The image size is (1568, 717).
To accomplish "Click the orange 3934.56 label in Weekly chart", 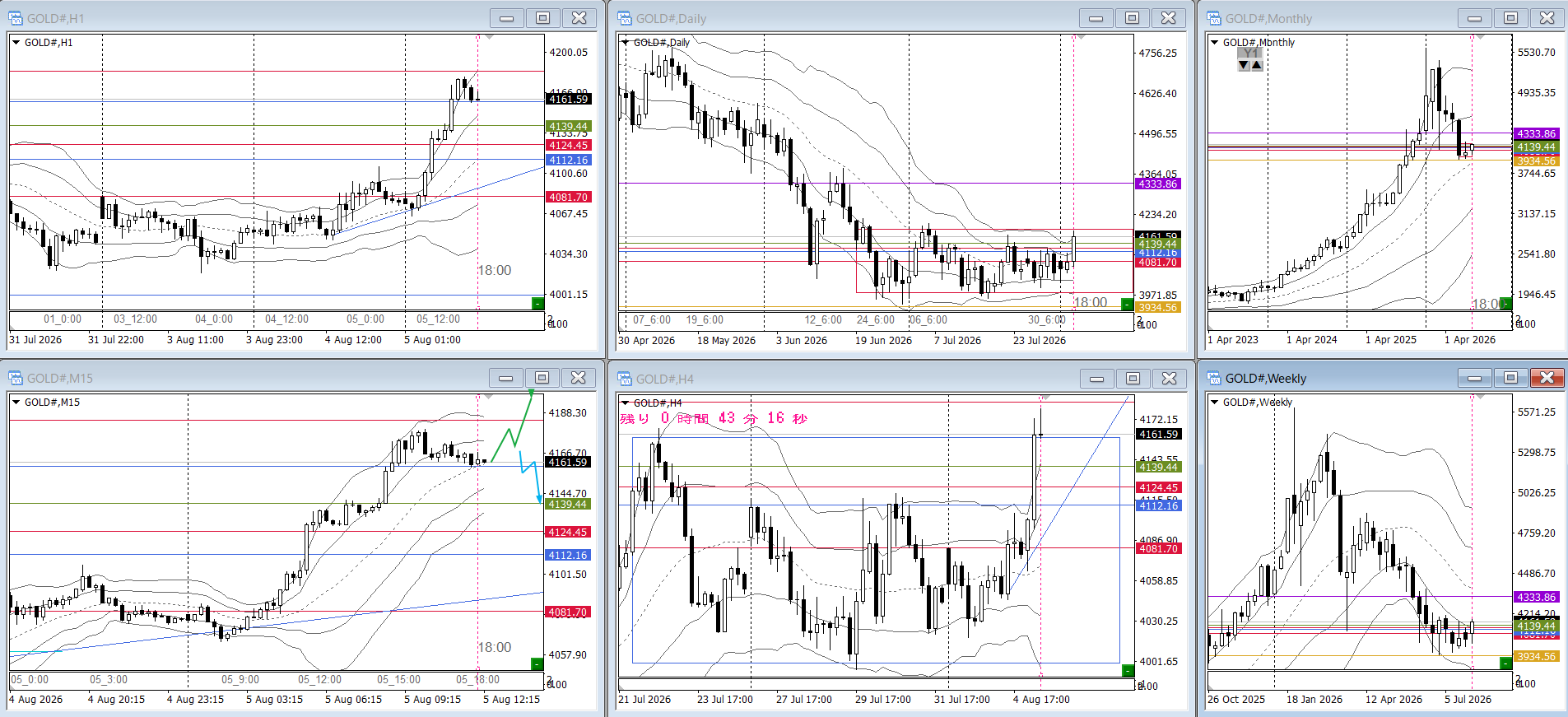I will pyautogui.click(x=1537, y=657).
